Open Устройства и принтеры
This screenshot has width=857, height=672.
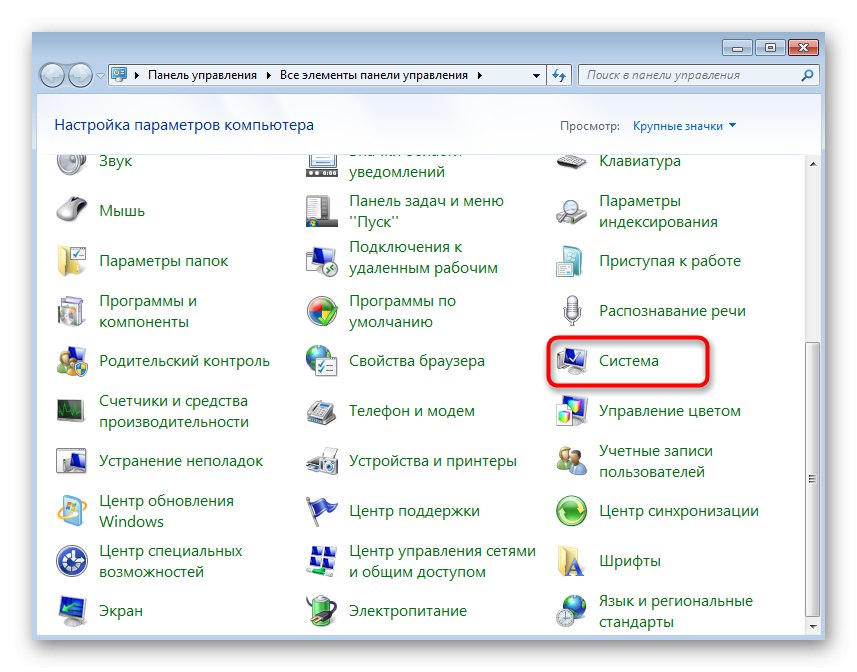tap(434, 461)
